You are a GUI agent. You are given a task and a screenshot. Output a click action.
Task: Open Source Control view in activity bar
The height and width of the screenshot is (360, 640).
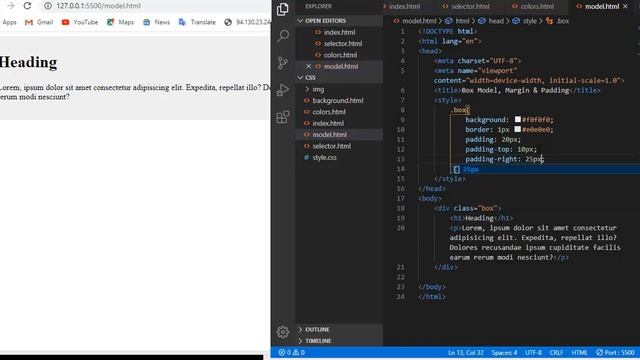click(282, 63)
